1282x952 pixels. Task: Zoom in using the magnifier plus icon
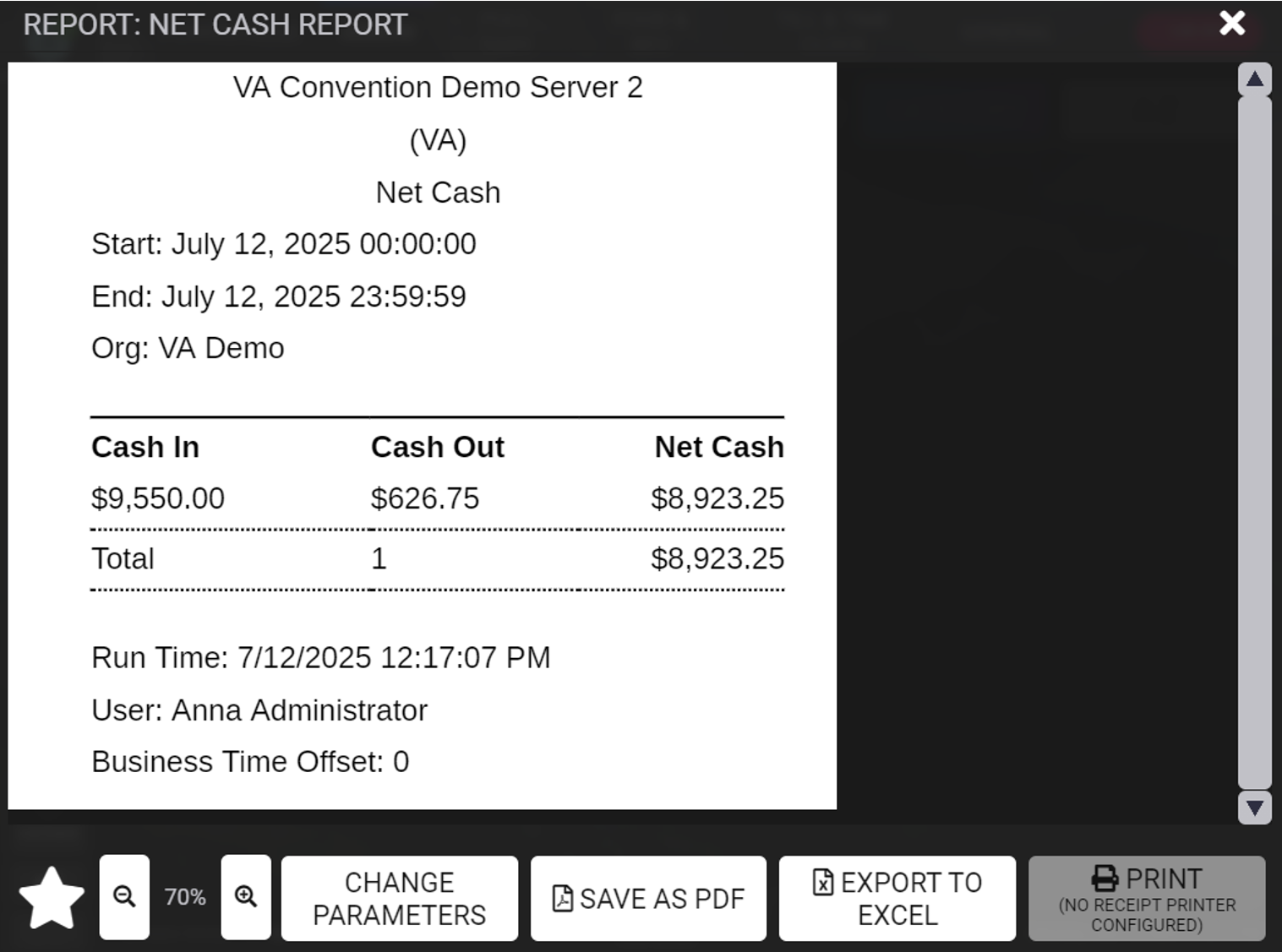[246, 897]
